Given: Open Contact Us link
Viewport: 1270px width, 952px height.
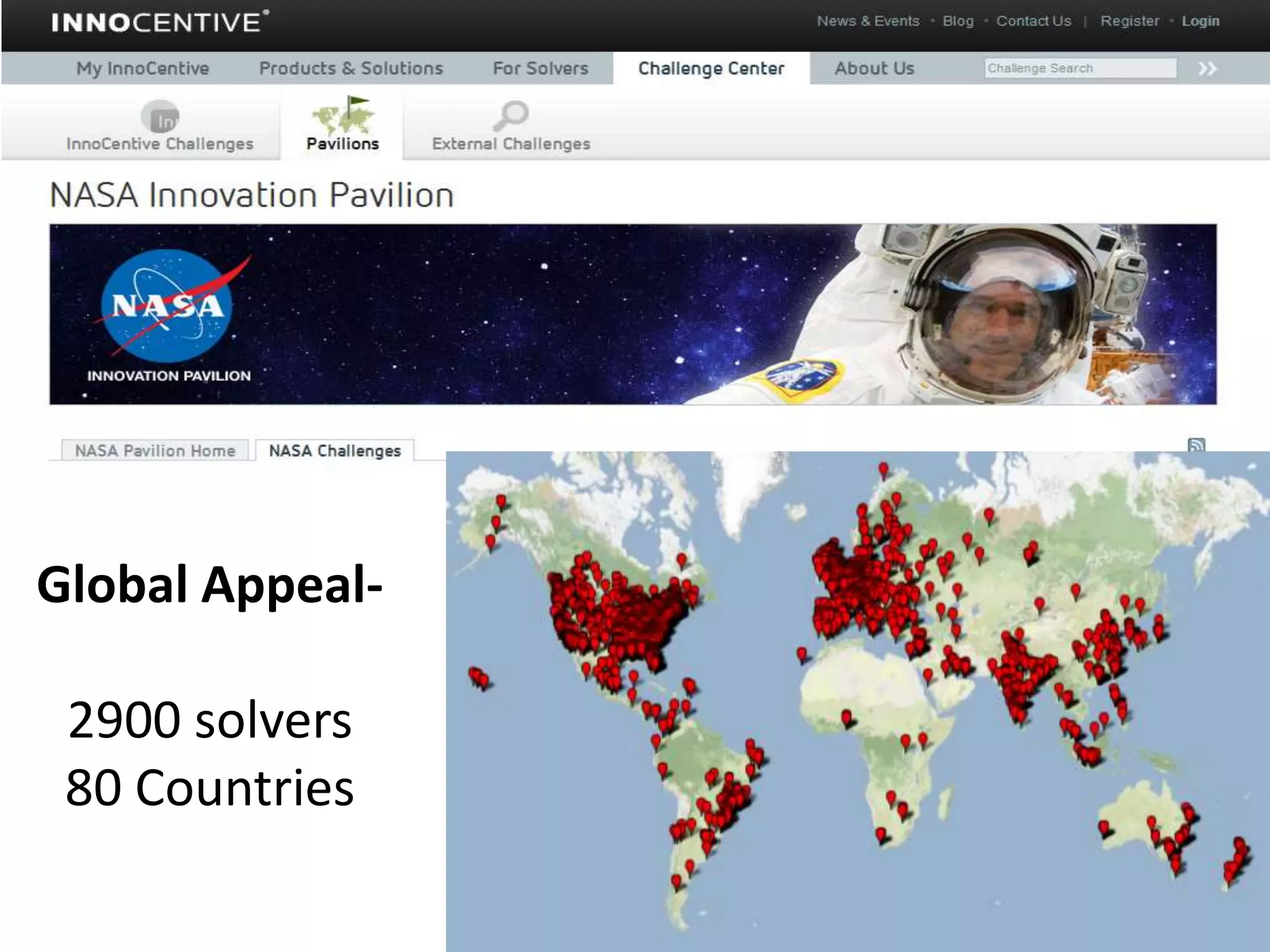Looking at the screenshot, I should 1034,21.
